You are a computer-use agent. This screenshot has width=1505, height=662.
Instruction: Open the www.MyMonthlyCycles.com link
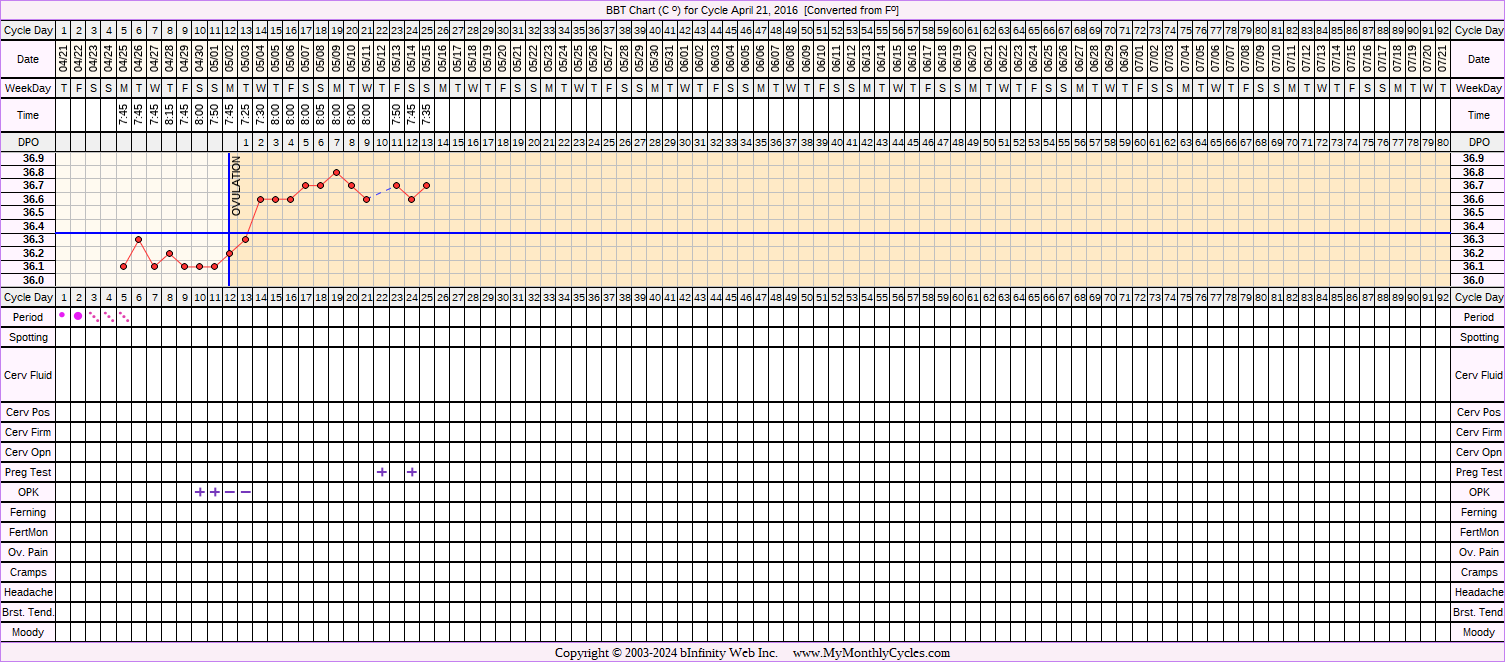871,653
